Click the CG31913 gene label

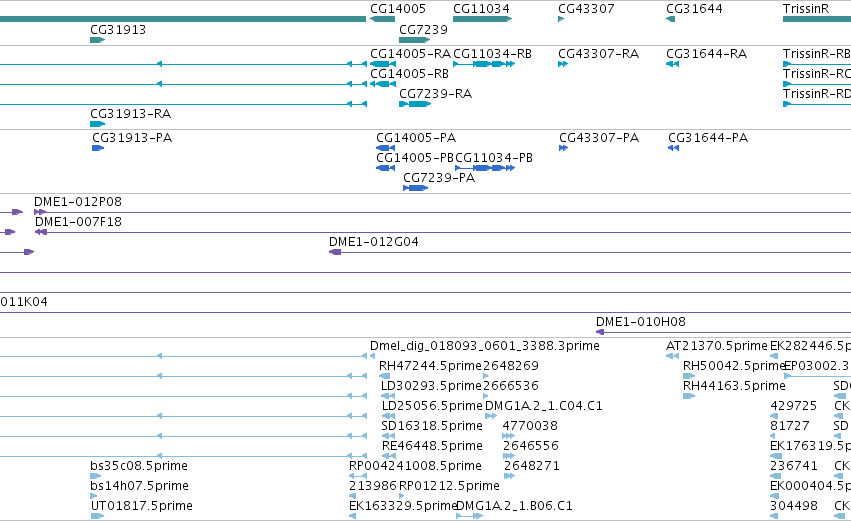tap(118, 29)
